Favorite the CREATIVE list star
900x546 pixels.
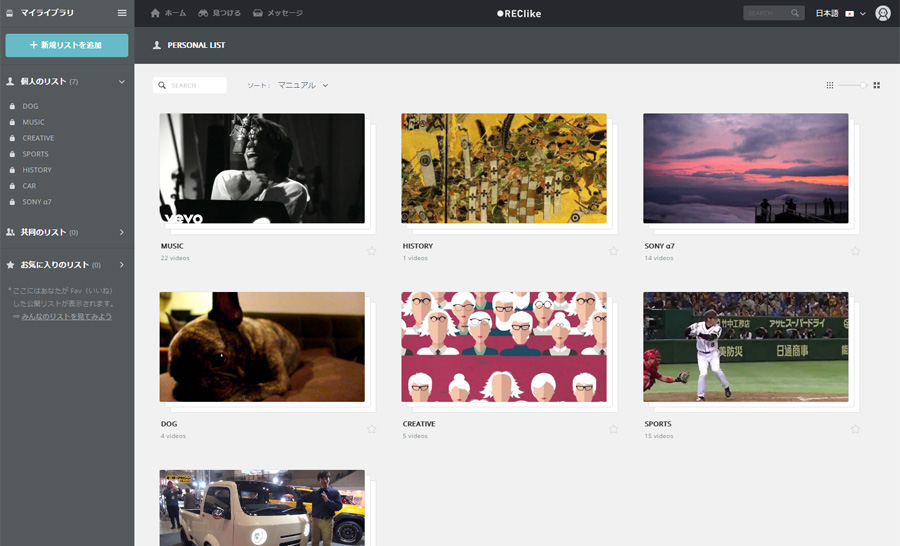click(x=614, y=429)
